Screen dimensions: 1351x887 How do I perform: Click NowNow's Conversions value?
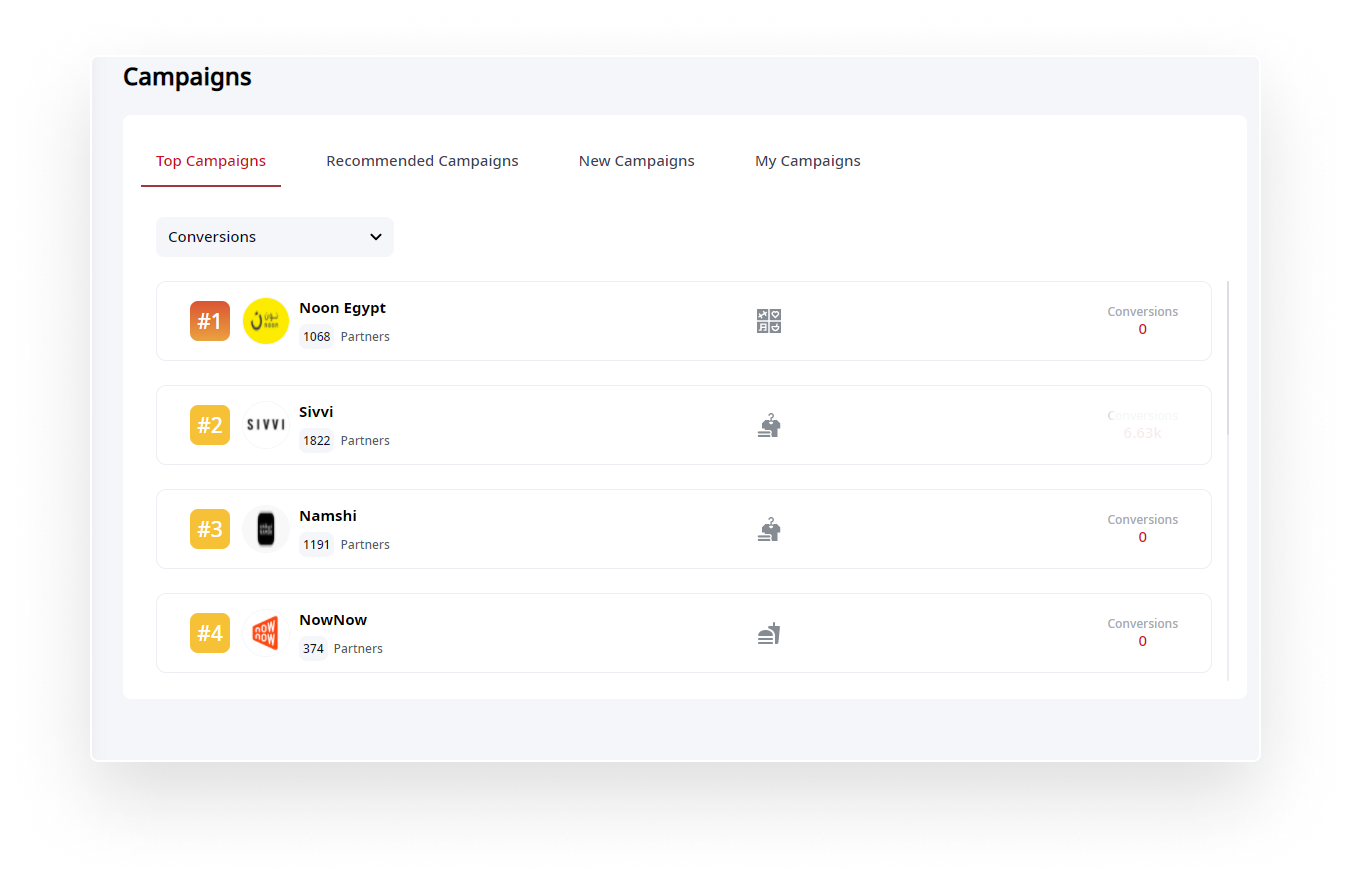click(x=1142, y=641)
